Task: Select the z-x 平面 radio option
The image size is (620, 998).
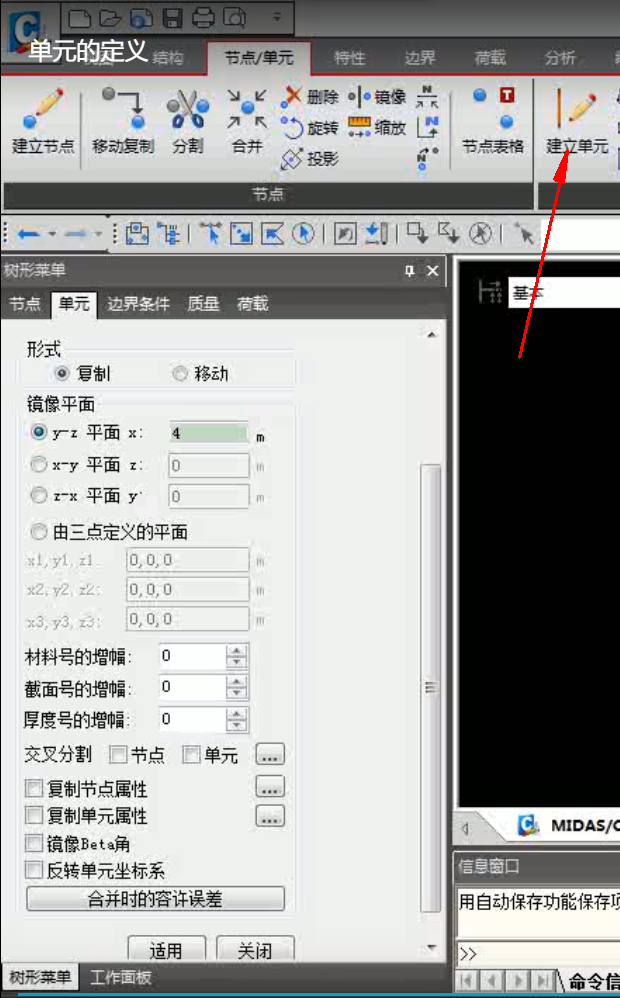Action: click(39, 495)
